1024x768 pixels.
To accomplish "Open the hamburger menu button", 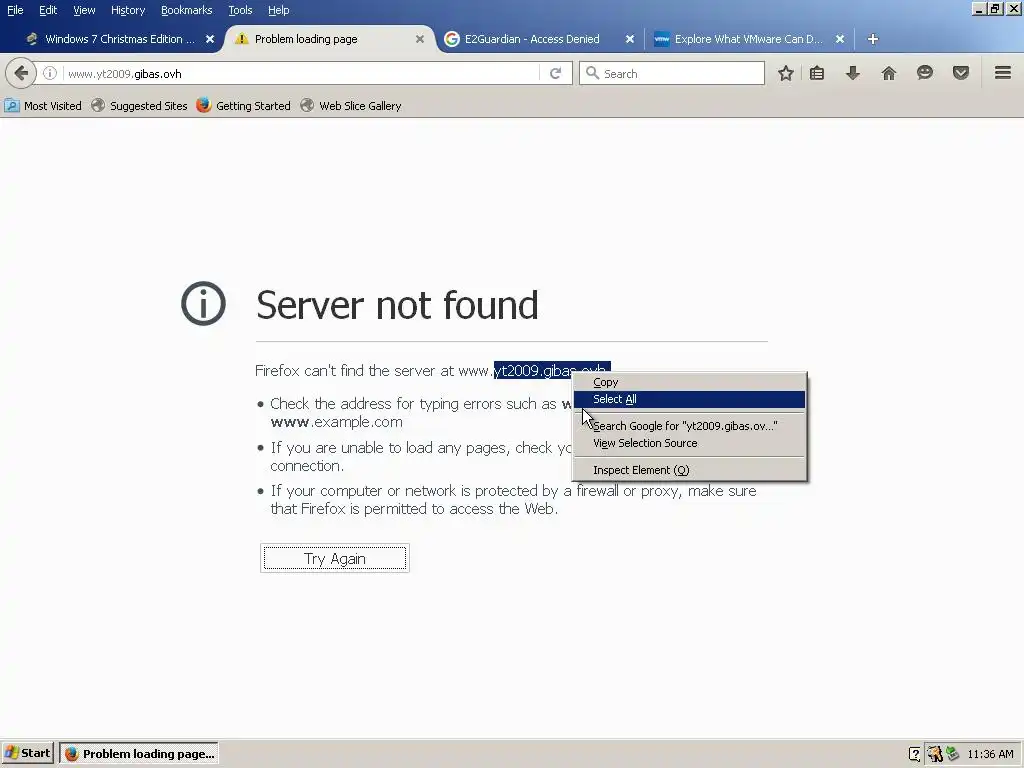I will [x=1003, y=73].
